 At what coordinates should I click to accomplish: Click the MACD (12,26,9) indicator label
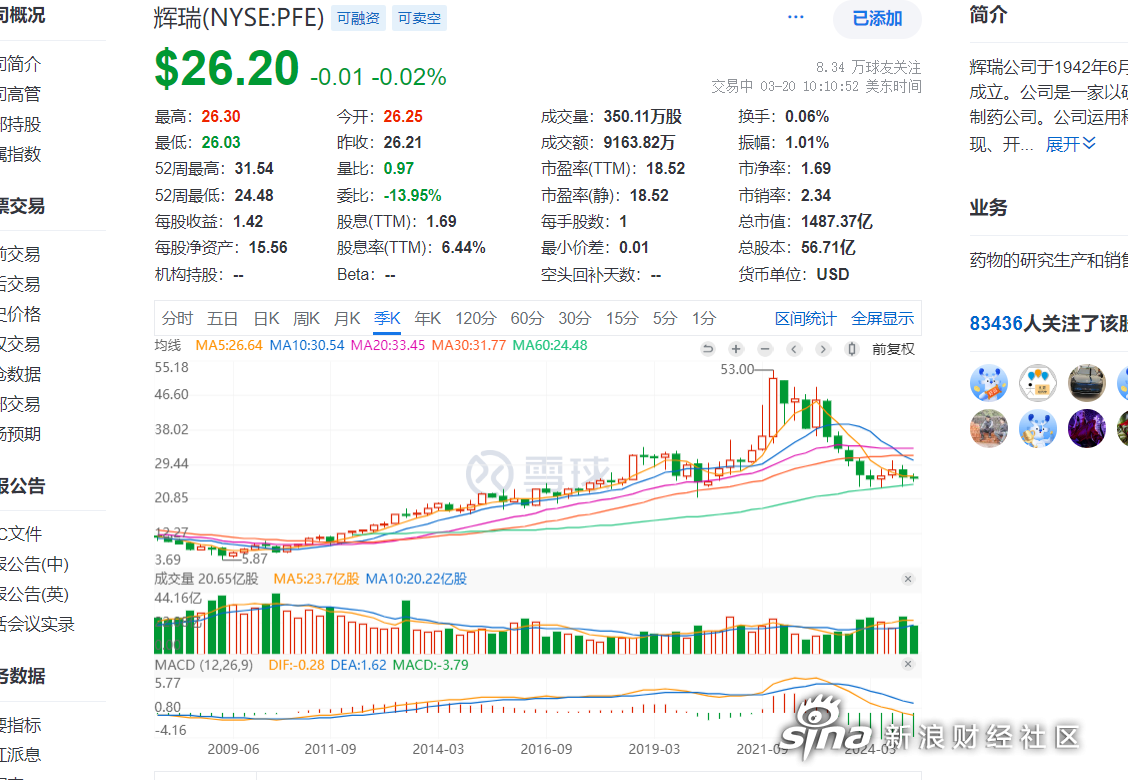click(204, 665)
